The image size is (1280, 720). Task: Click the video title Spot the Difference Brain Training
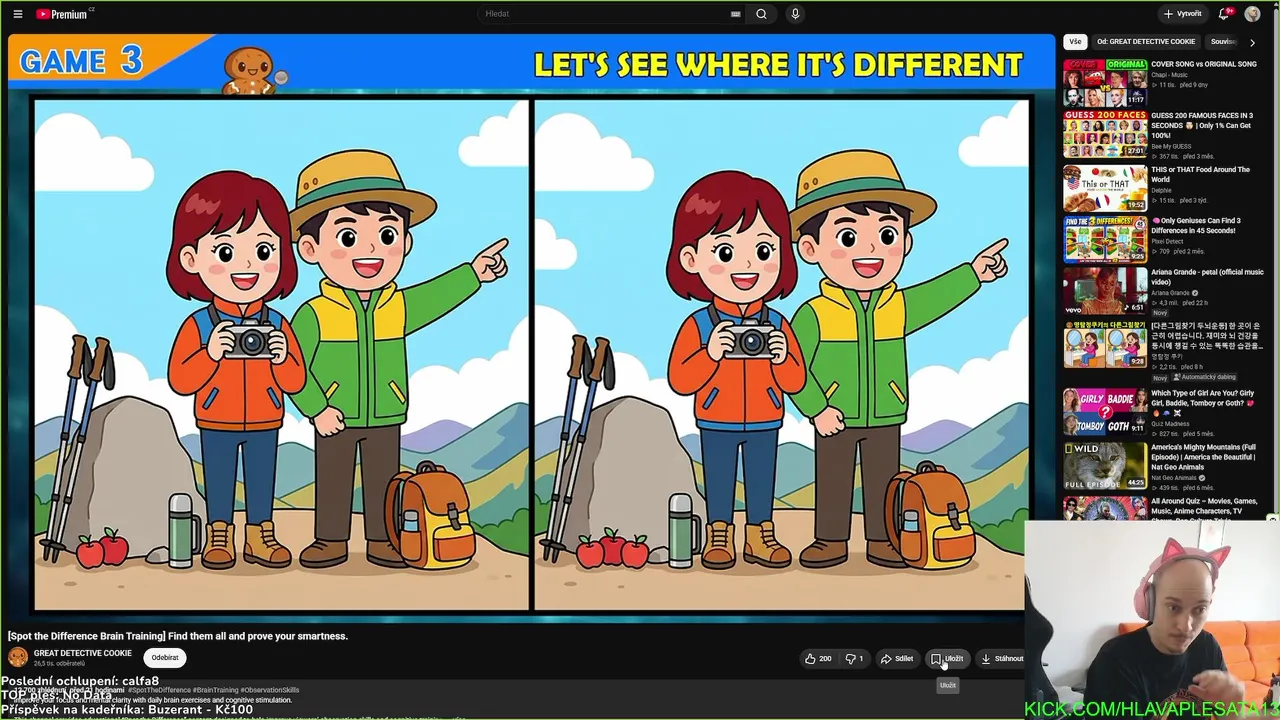click(178, 636)
